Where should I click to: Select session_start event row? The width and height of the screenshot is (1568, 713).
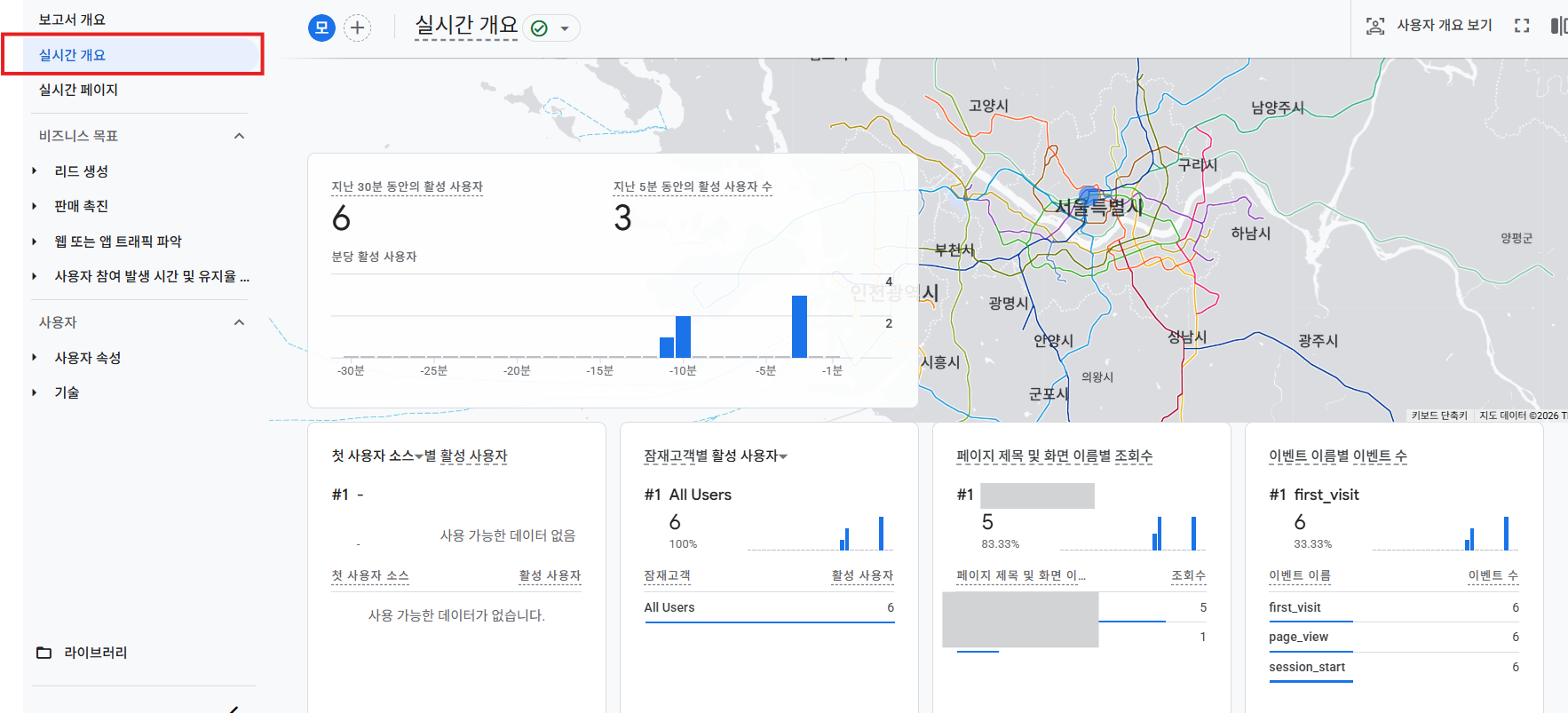(1394, 668)
